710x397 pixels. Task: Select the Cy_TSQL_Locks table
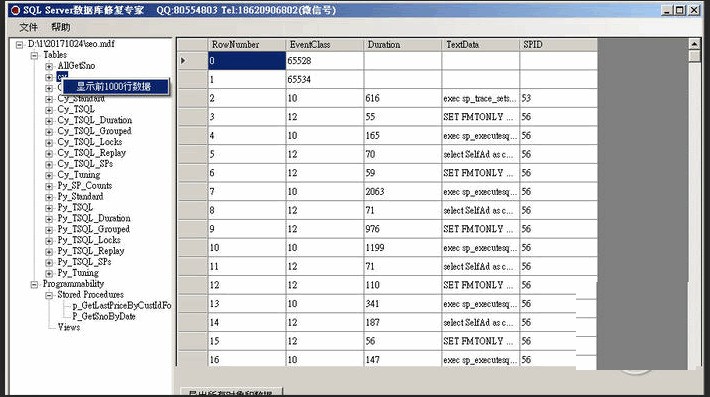pyautogui.click(x=90, y=142)
